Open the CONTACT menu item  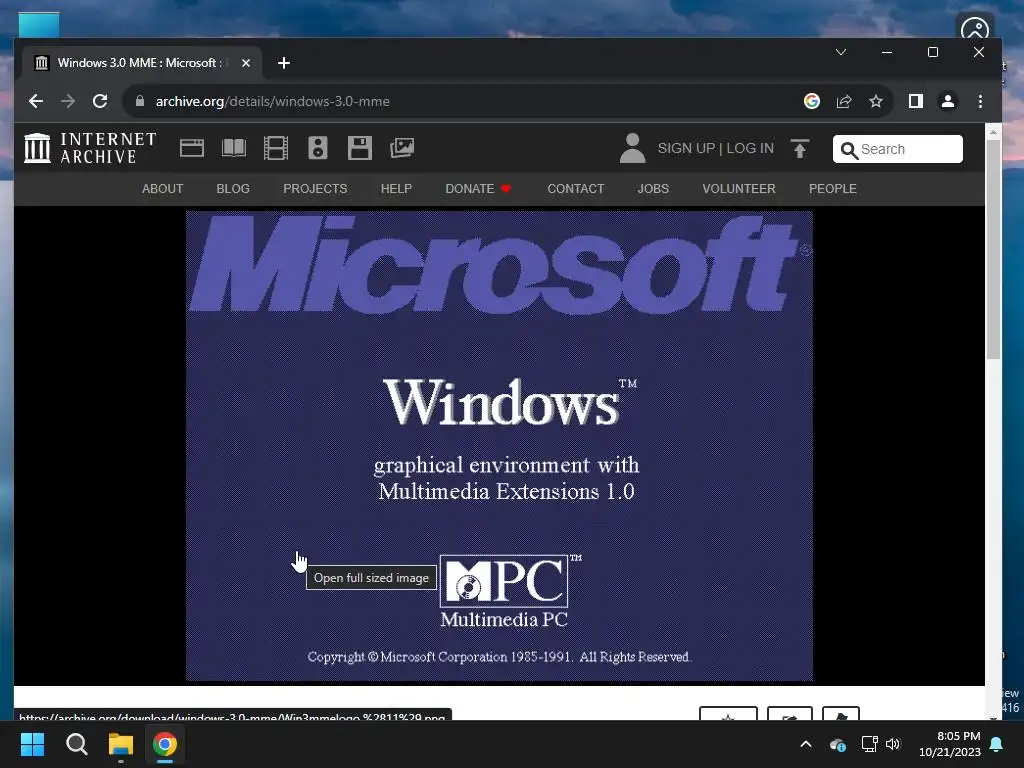tap(575, 189)
